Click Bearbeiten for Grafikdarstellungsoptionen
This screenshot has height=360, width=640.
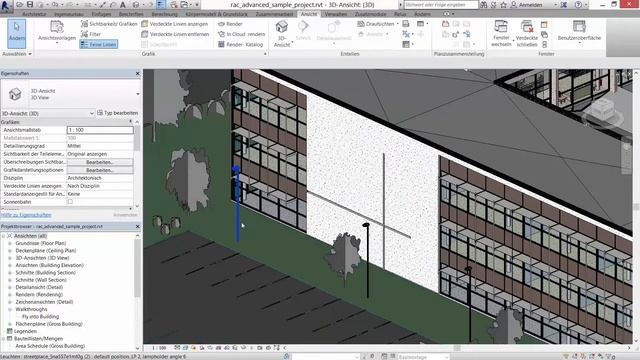coord(100,170)
